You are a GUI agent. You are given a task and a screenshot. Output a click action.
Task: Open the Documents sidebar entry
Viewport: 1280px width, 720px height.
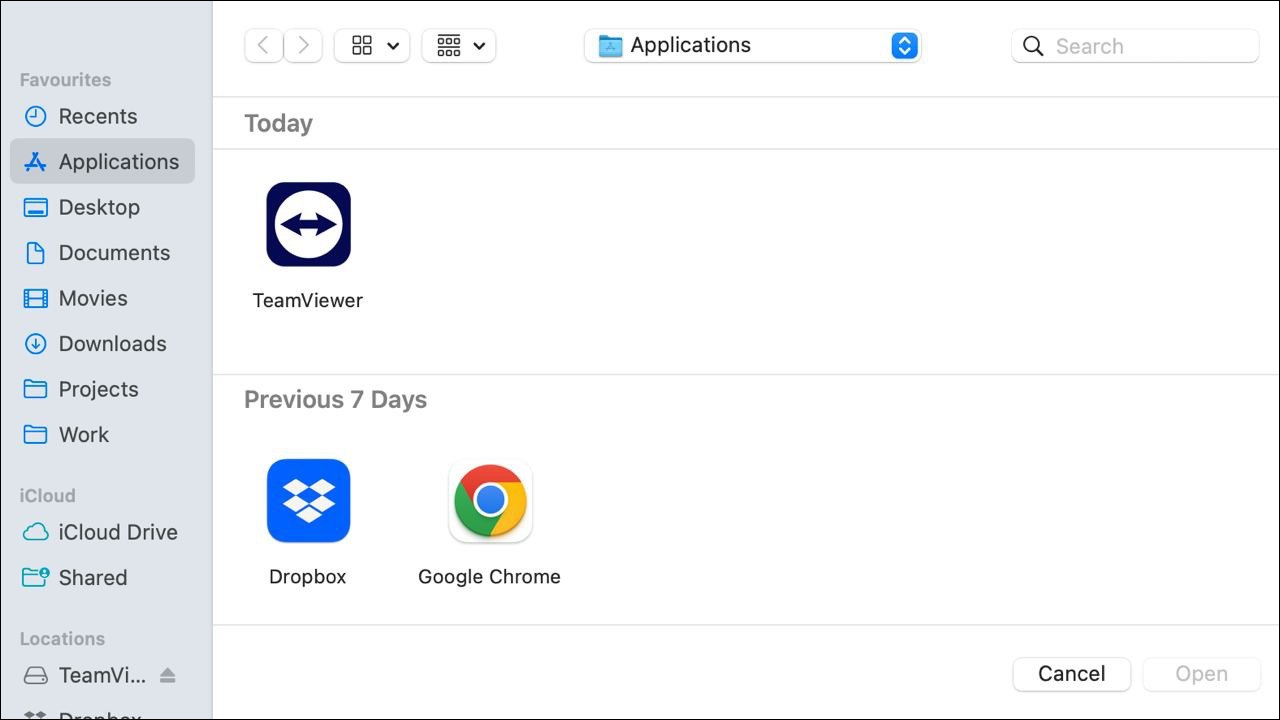click(115, 252)
